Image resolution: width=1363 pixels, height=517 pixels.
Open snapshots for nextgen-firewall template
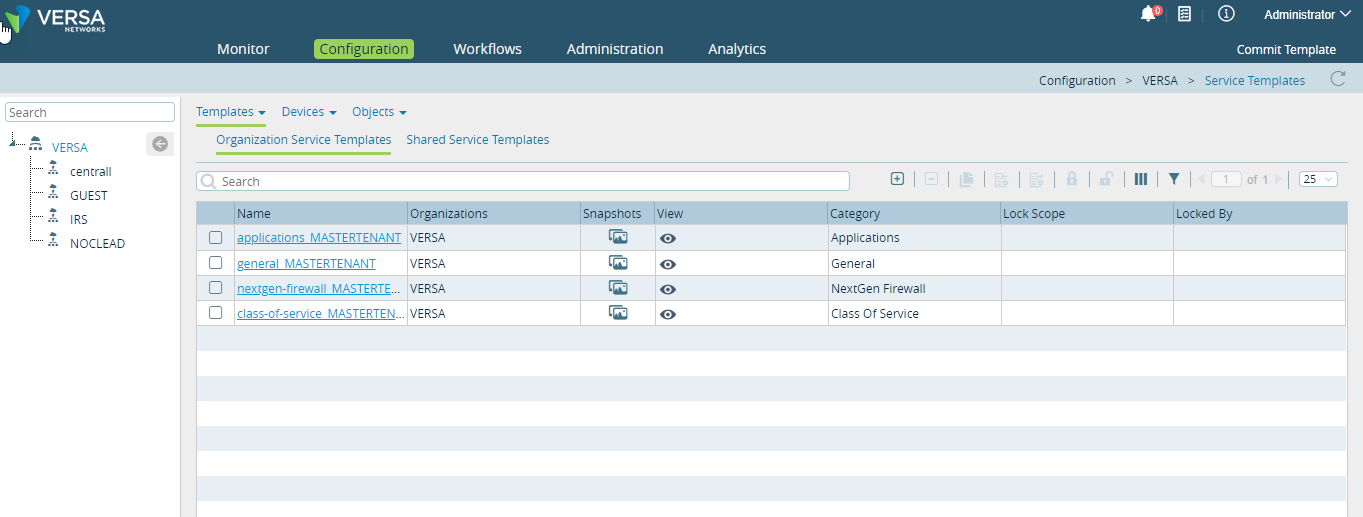[618, 287]
